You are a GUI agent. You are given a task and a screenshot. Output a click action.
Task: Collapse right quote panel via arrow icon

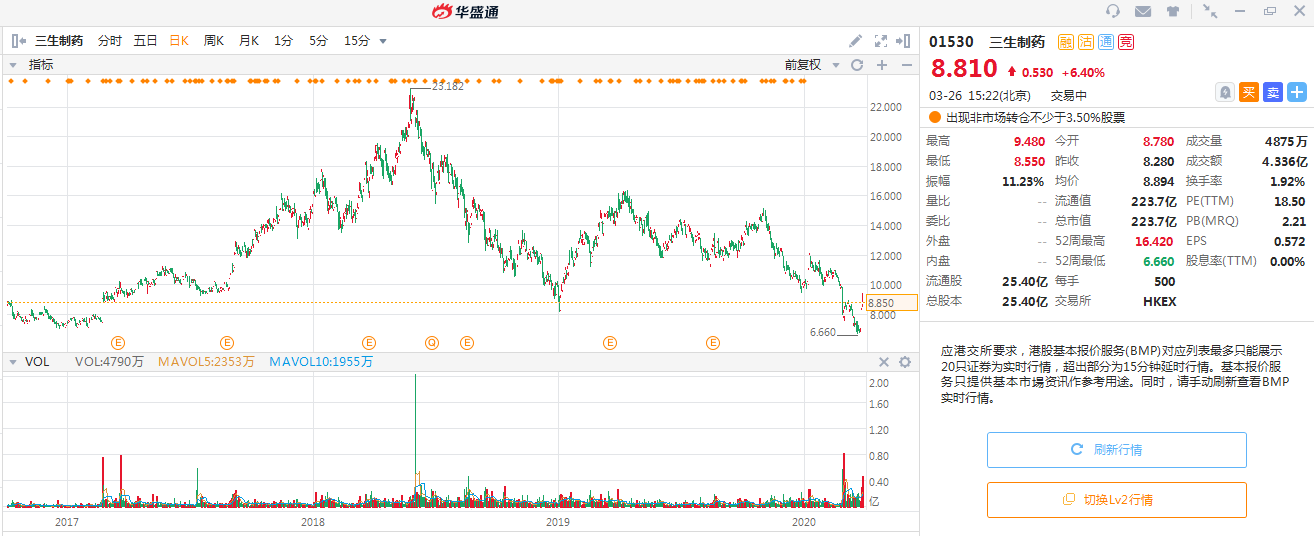[x=904, y=41]
